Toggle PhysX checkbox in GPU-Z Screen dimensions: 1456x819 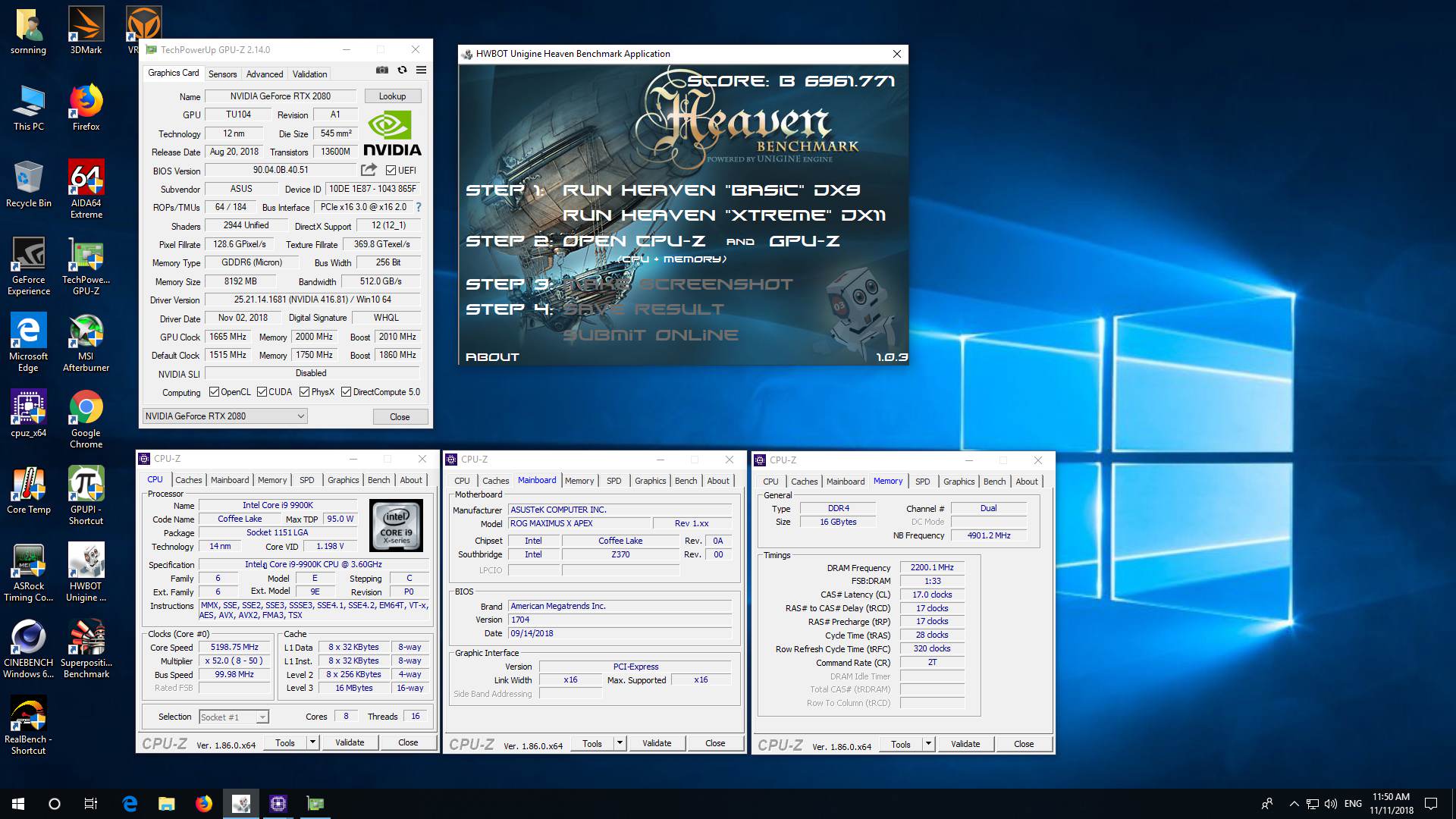[304, 392]
